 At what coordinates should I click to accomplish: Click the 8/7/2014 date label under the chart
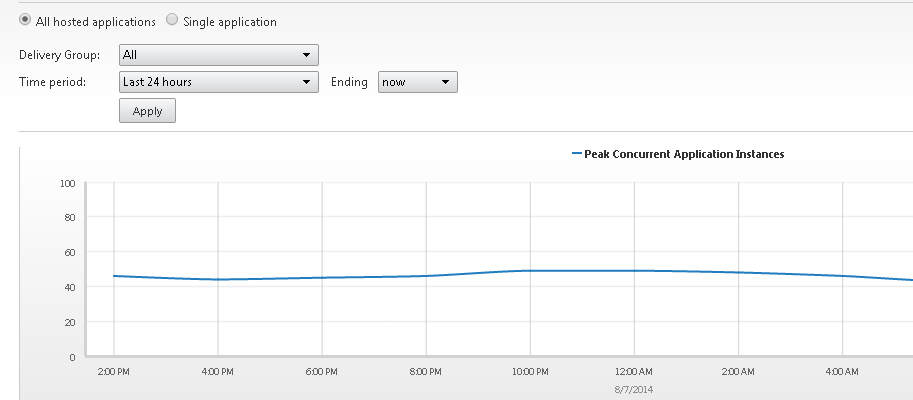[634, 388]
